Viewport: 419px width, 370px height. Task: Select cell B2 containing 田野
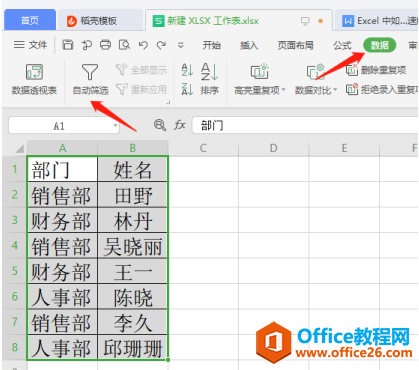[133, 195]
